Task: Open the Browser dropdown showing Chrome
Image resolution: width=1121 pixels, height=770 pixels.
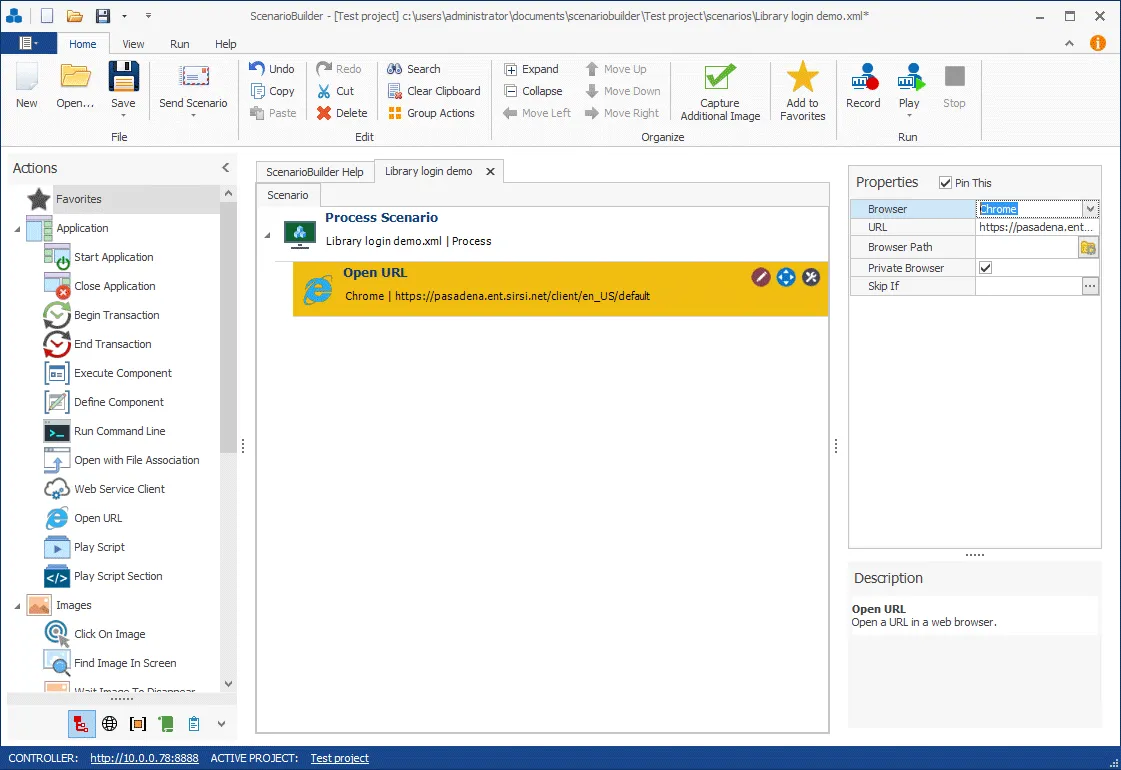Action: (x=1090, y=209)
